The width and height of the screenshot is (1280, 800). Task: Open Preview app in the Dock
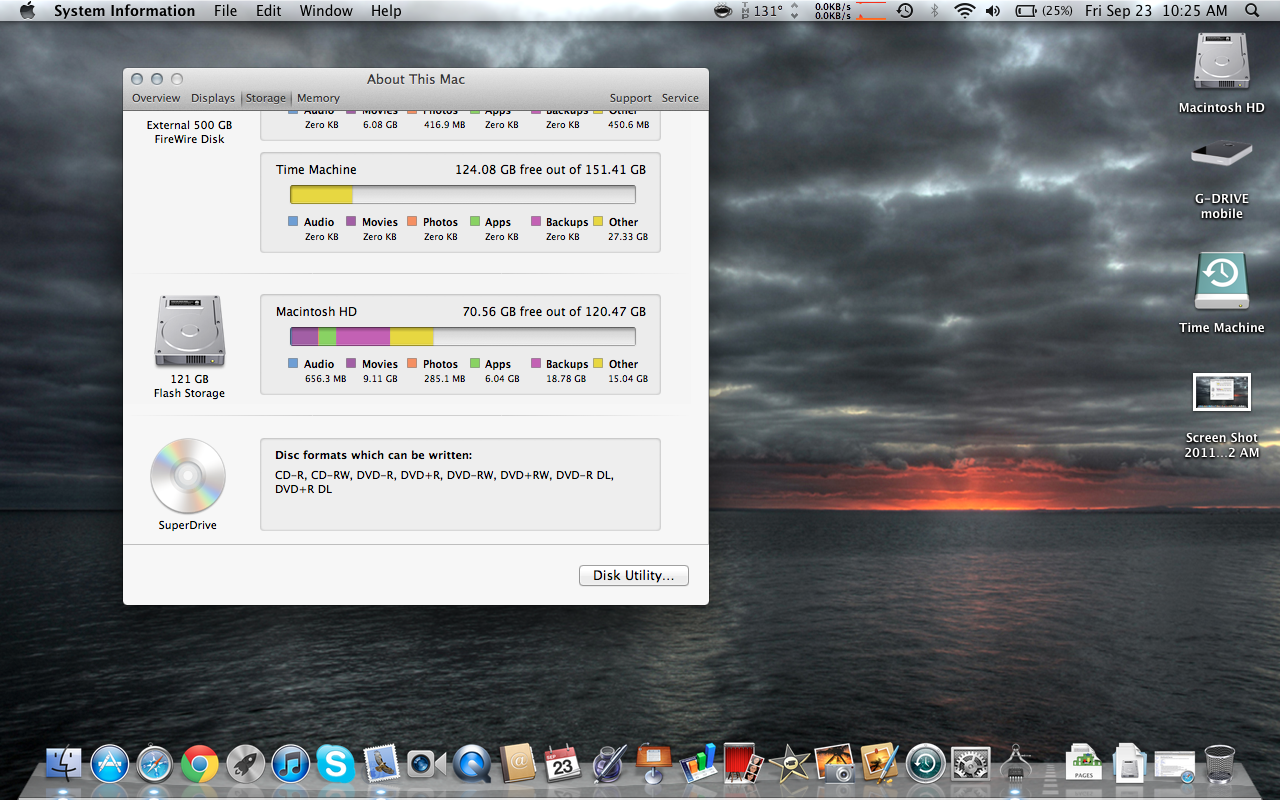[880, 765]
